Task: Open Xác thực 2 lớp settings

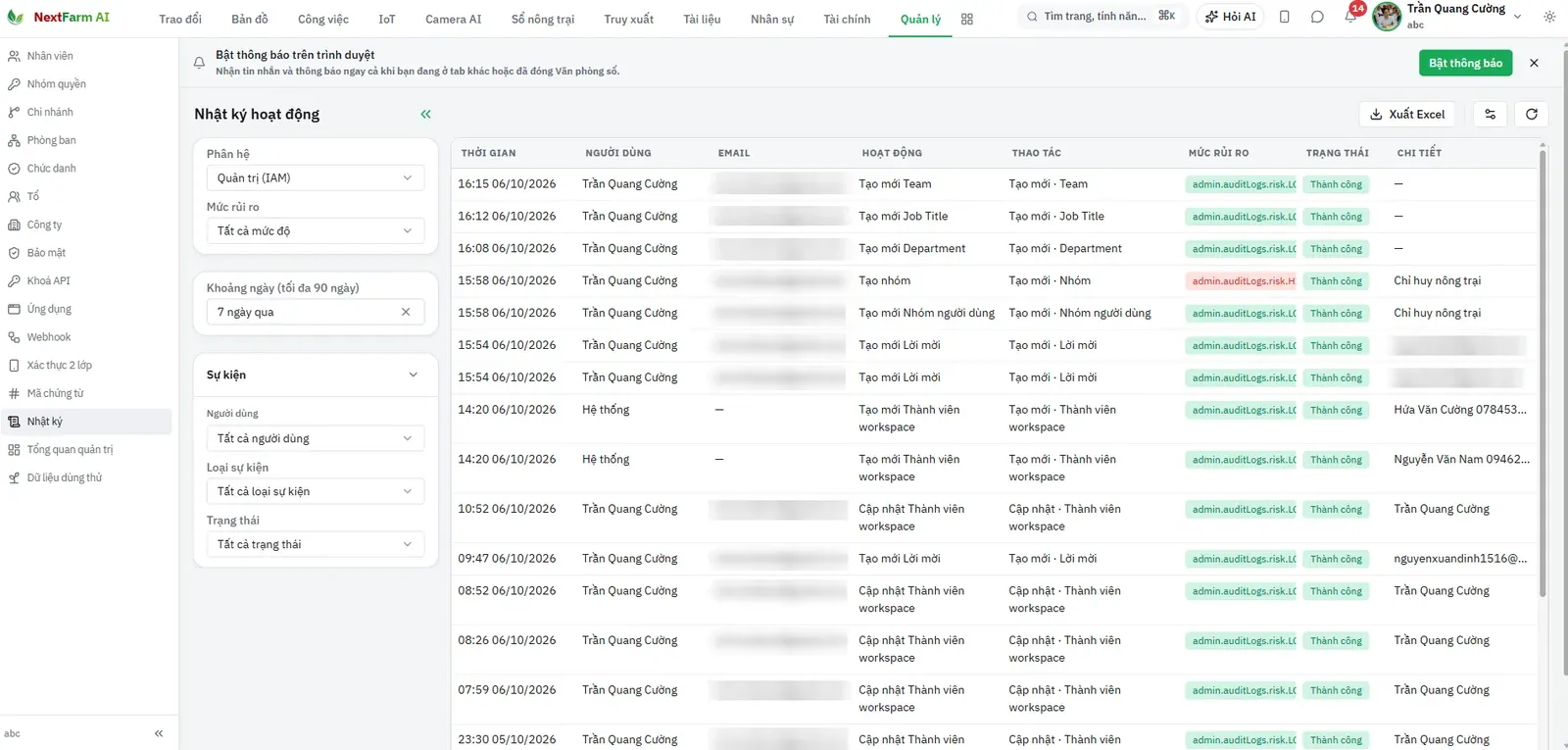Action: (86, 365)
